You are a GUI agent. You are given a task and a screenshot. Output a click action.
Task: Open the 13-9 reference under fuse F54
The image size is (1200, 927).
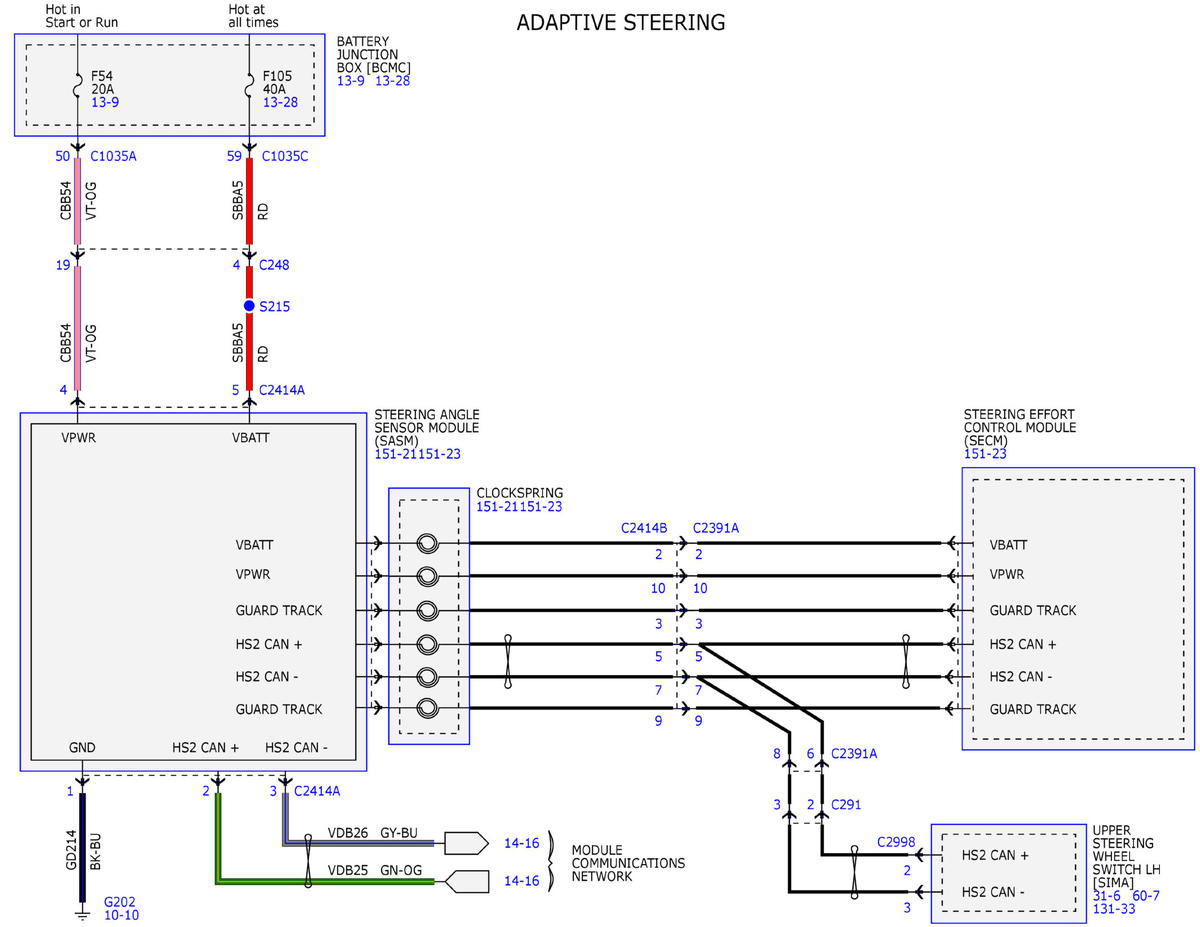pyautogui.click(x=105, y=103)
